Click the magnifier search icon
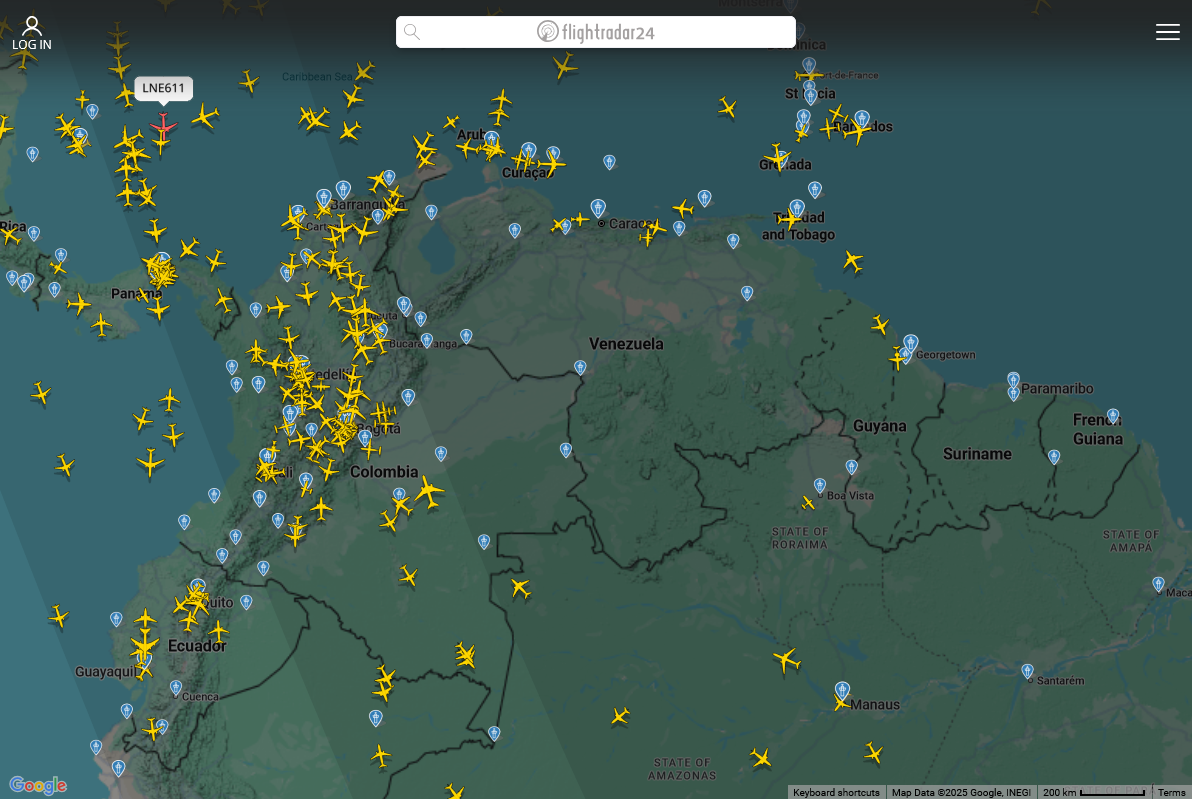 coord(412,32)
